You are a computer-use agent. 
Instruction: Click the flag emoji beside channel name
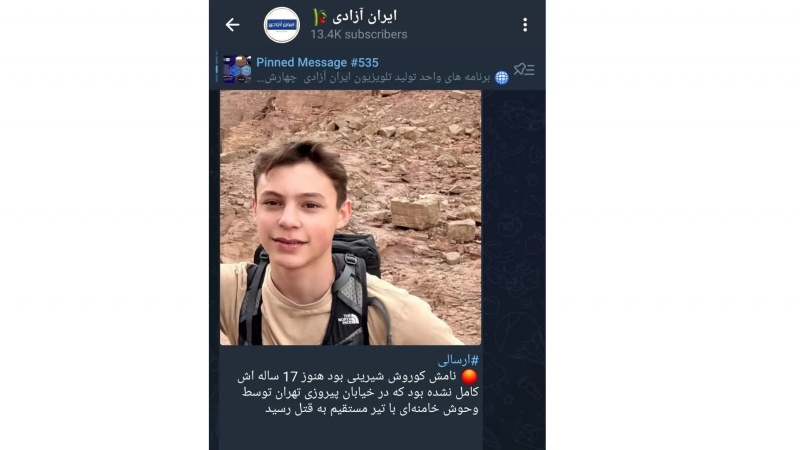[320, 17]
